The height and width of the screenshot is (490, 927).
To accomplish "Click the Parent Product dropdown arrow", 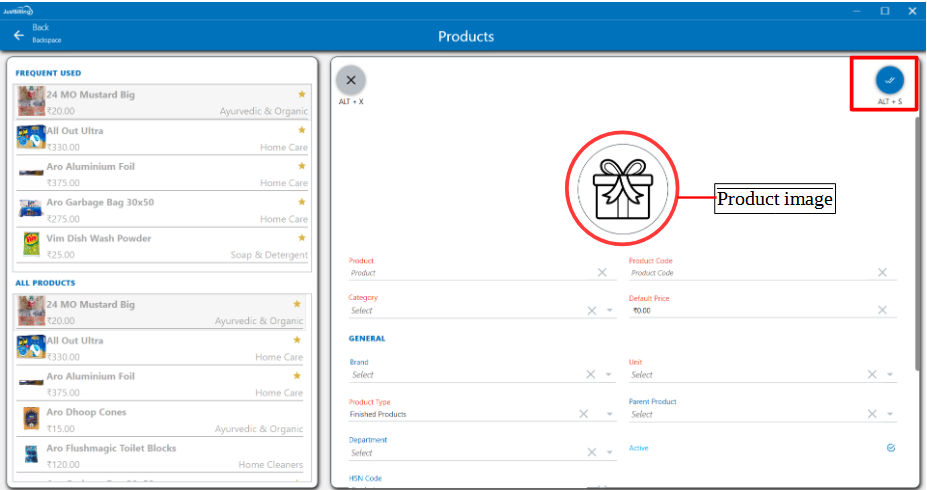I will click(890, 414).
